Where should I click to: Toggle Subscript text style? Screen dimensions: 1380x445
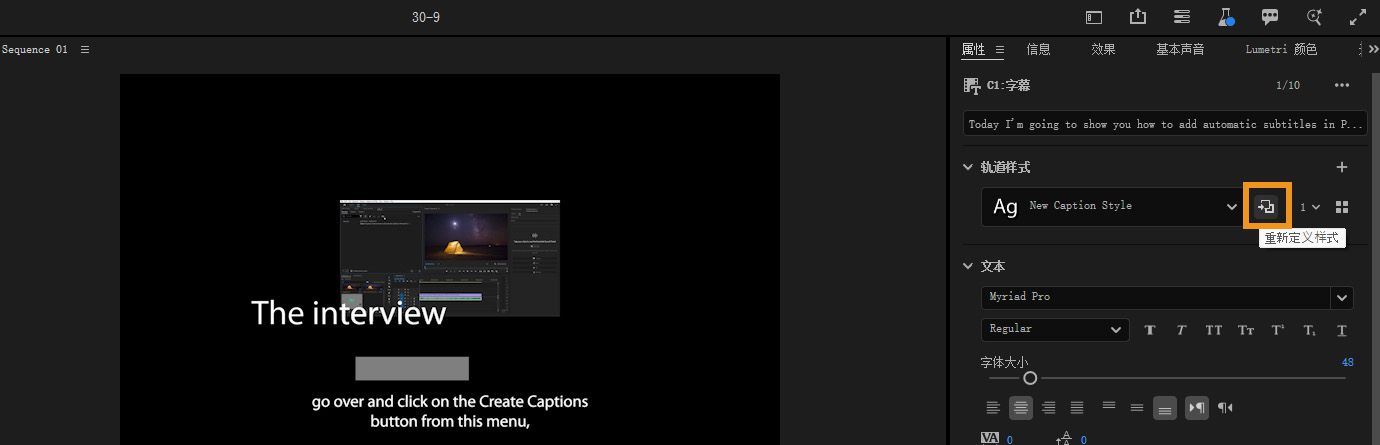tap(1310, 329)
